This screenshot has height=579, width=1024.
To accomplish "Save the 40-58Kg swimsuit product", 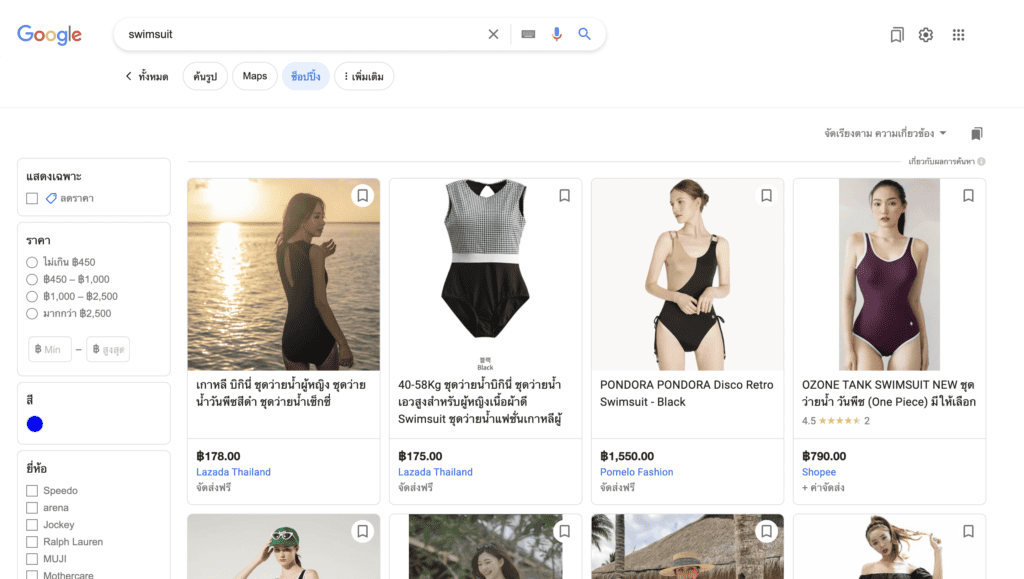I will [x=564, y=195].
